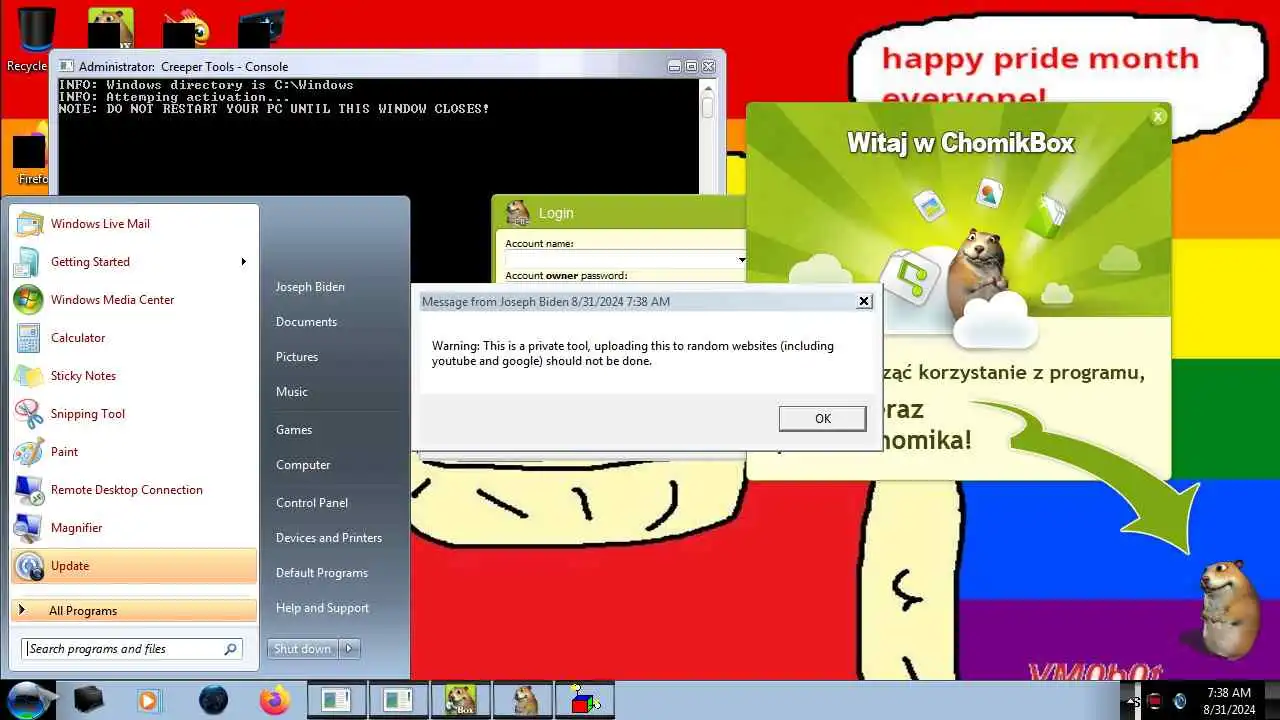This screenshot has width=1280, height=720.
Task: Open Joseph Biden user folder
Action: click(310, 287)
